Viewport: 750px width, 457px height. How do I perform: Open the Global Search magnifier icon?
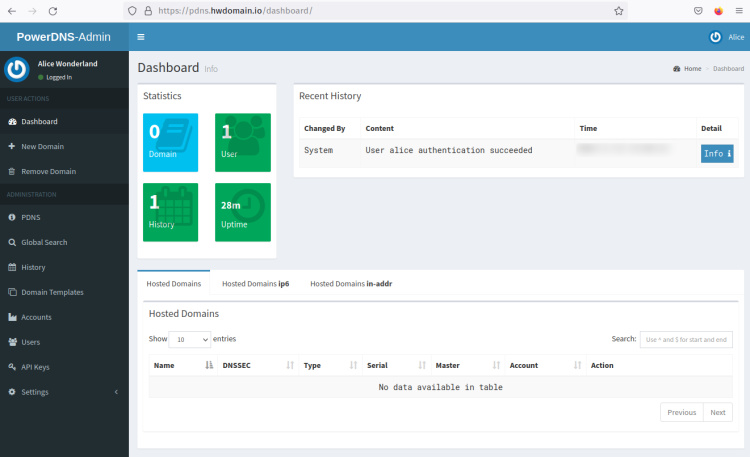pos(12,242)
